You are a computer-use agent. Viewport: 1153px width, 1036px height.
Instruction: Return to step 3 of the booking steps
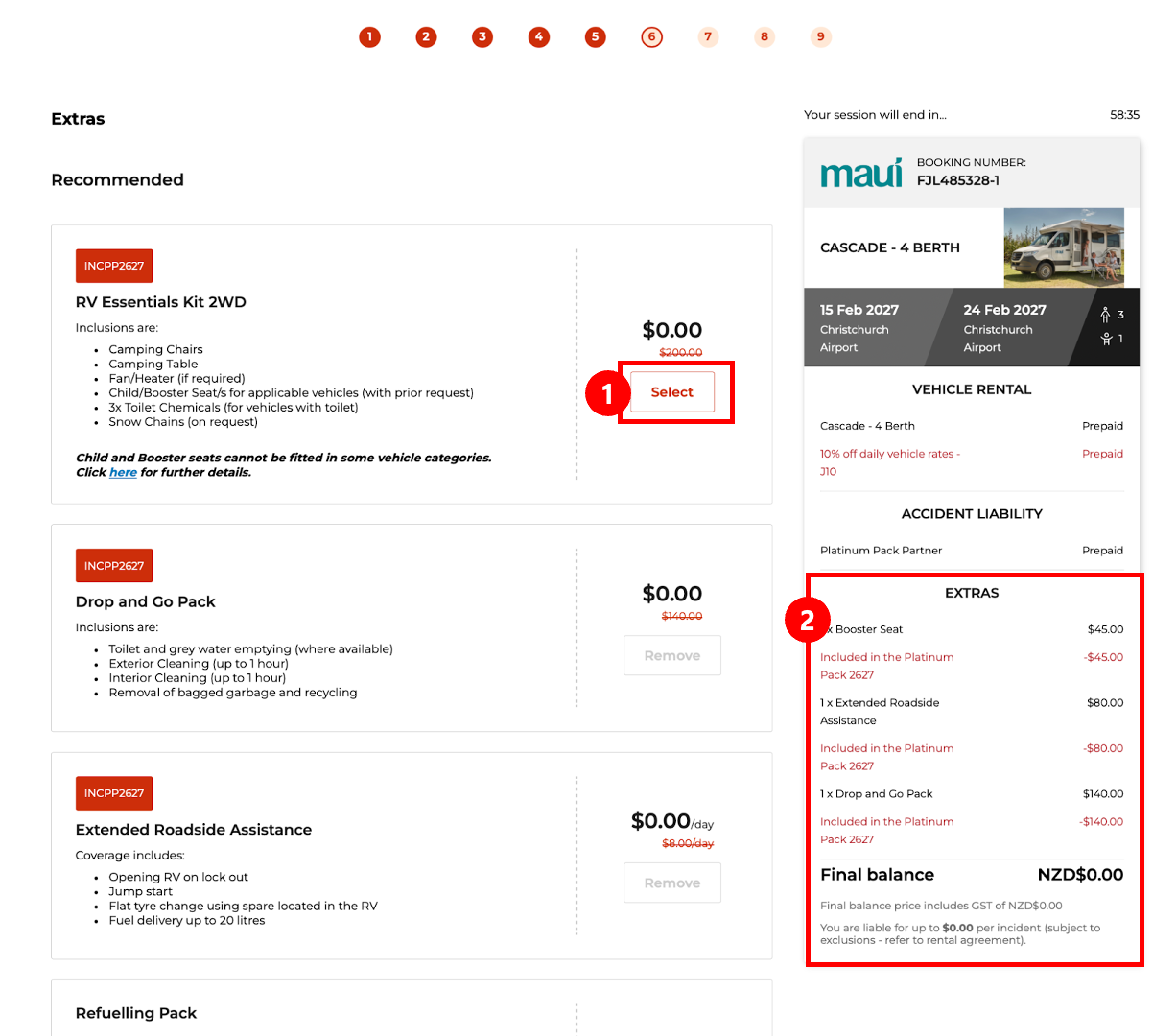[x=482, y=37]
